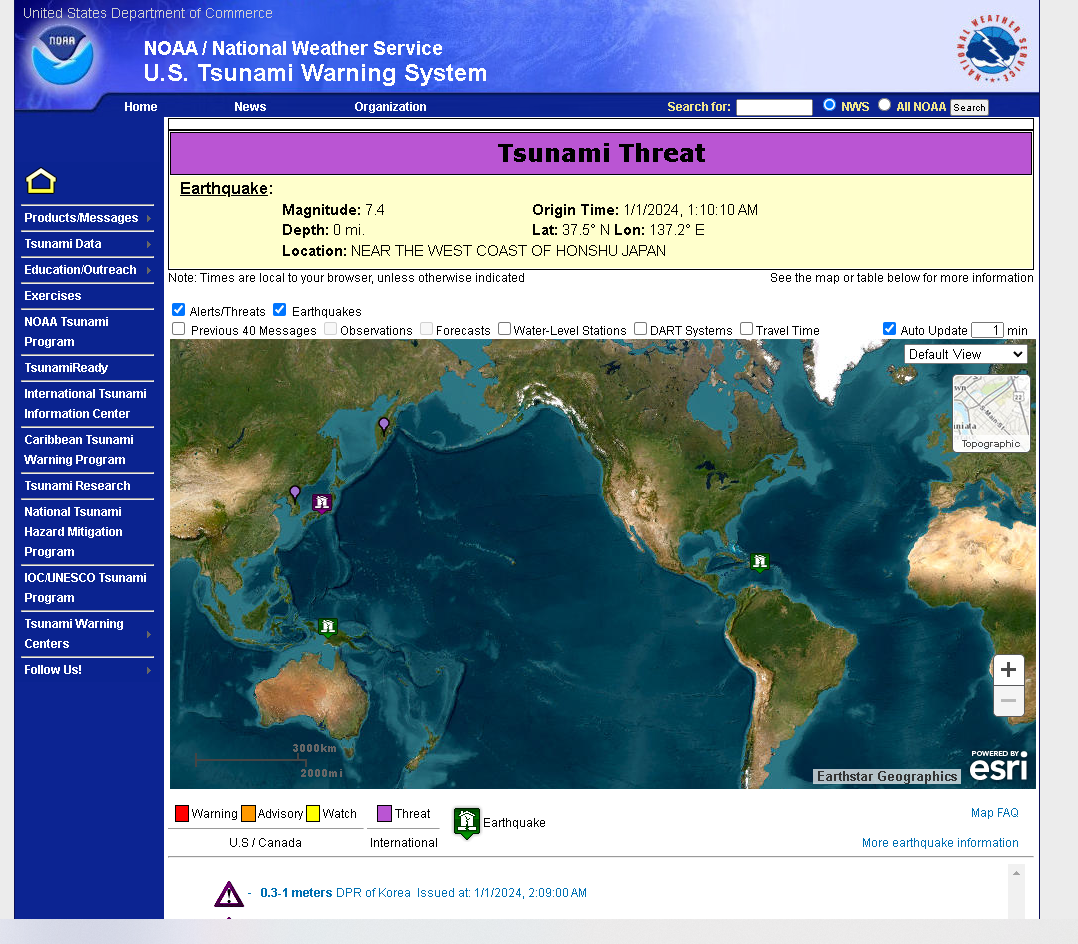Image resolution: width=1078 pixels, height=944 pixels.
Task: Open National Tsunami Hazard Mitigation Program
Action: click(73, 531)
